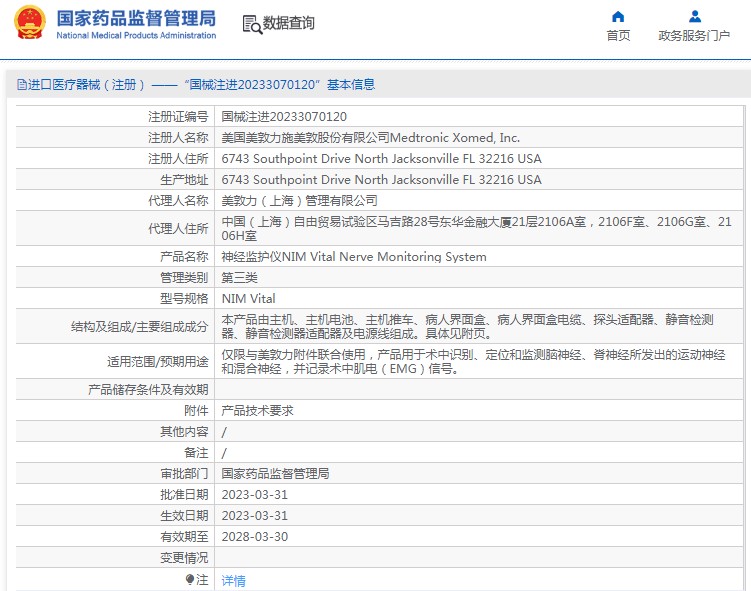
Task: Click the light bulb icon beside 注
Action: click(190, 580)
